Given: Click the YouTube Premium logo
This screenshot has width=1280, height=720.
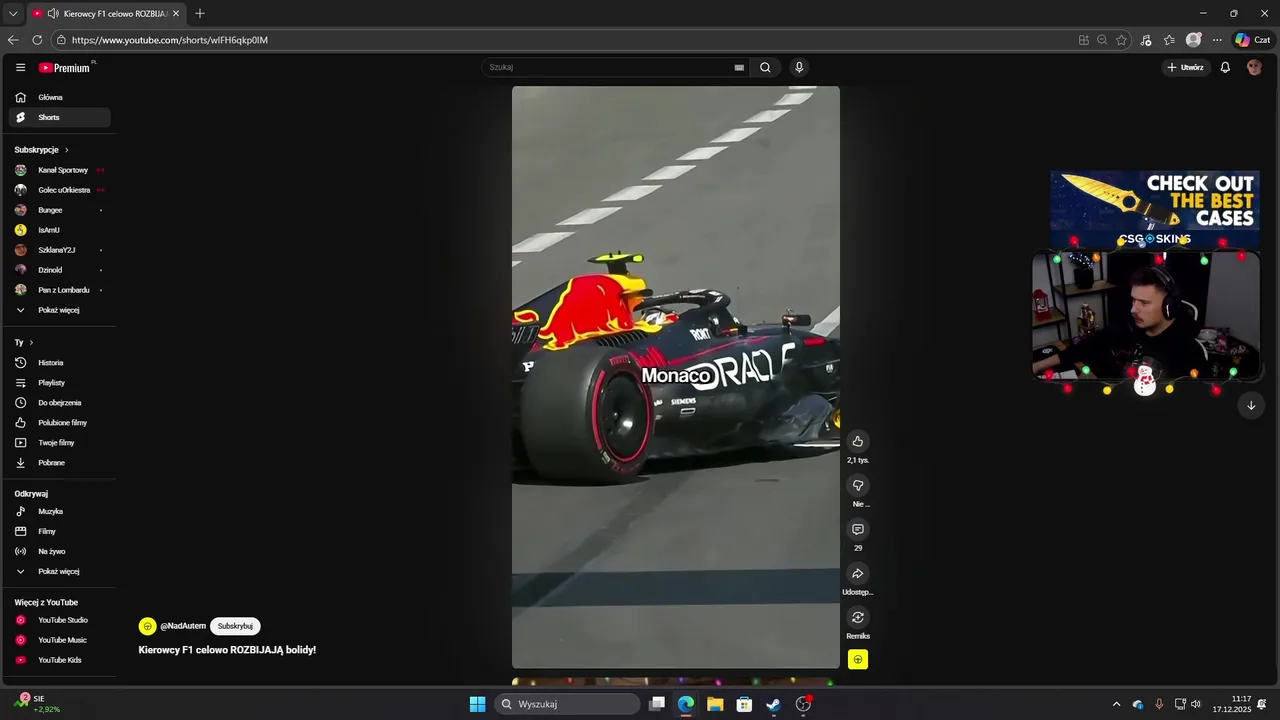Looking at the screenshot, I should click(66, 68).
